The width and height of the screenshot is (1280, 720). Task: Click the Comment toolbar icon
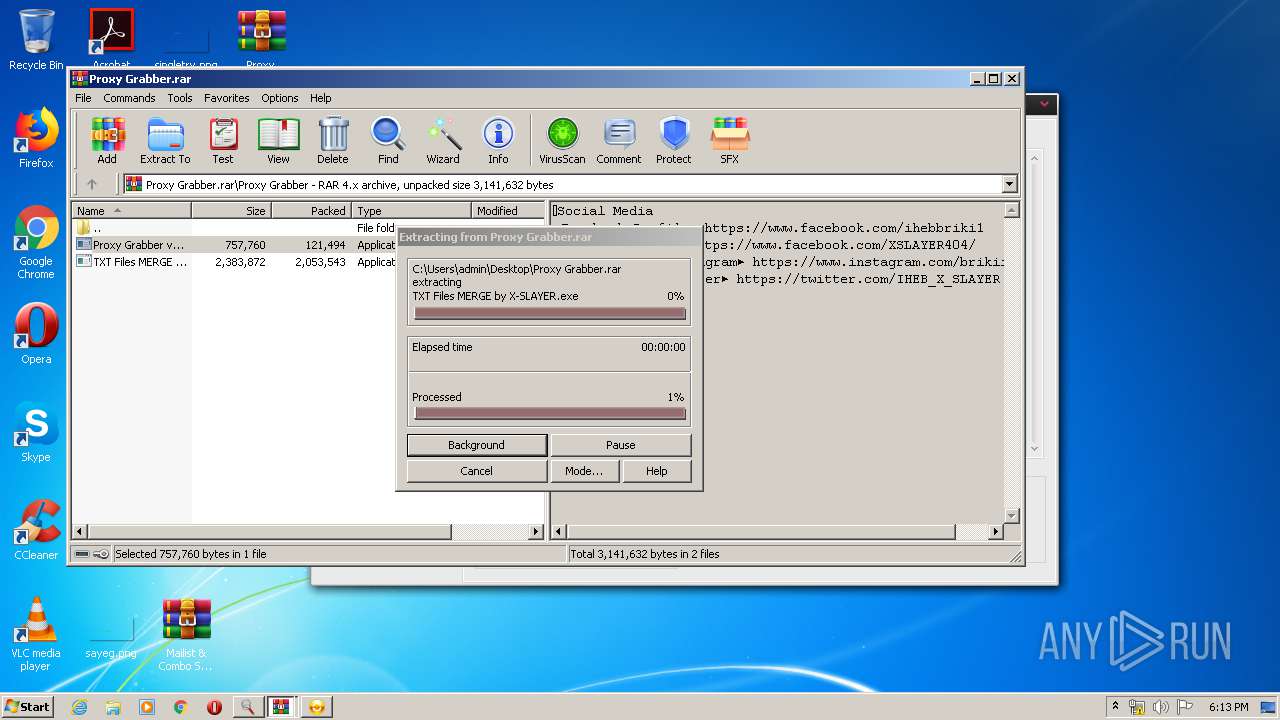point(619,141)
